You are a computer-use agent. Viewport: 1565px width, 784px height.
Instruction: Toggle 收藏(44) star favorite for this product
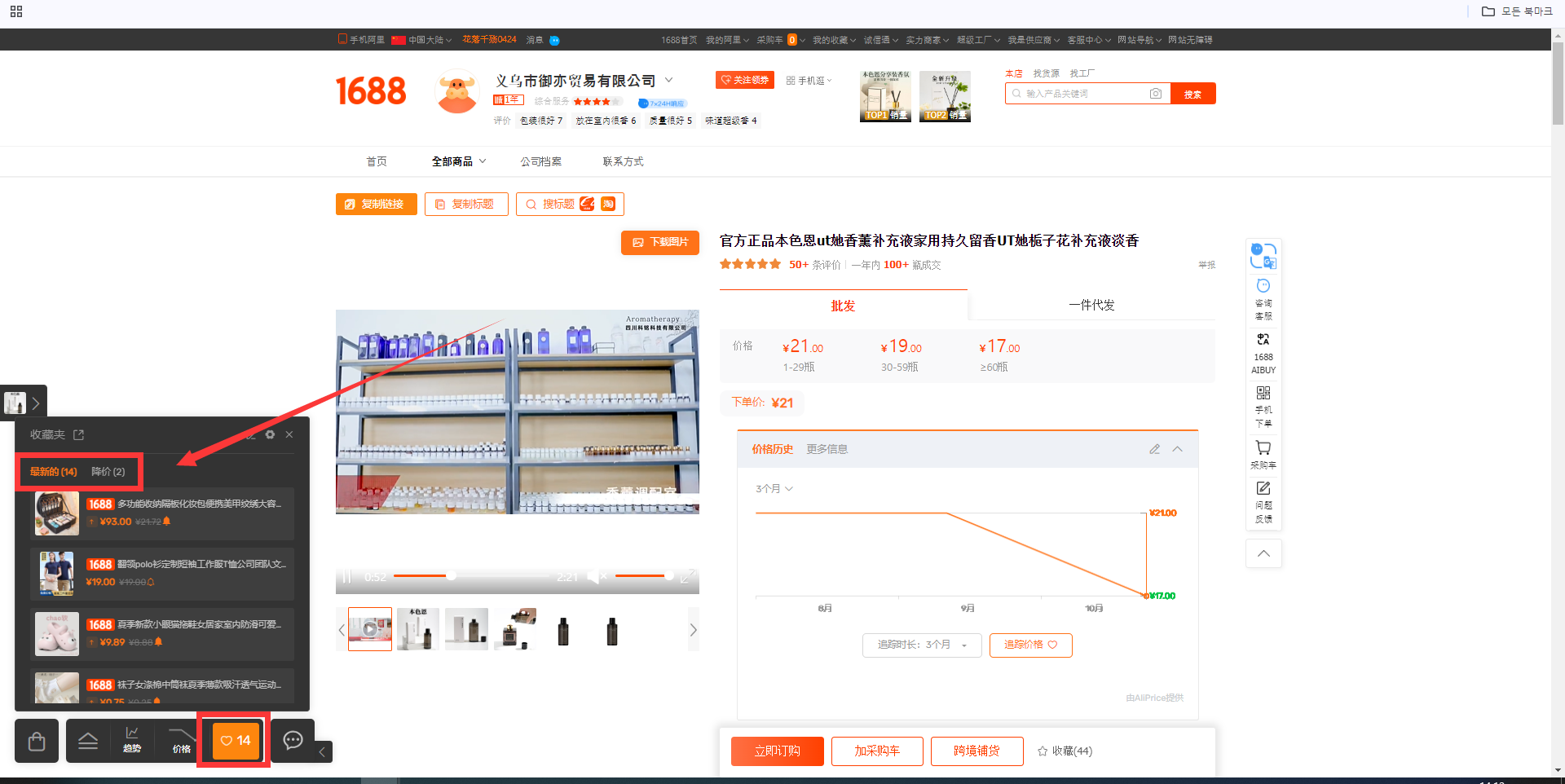pos(1065,751)
